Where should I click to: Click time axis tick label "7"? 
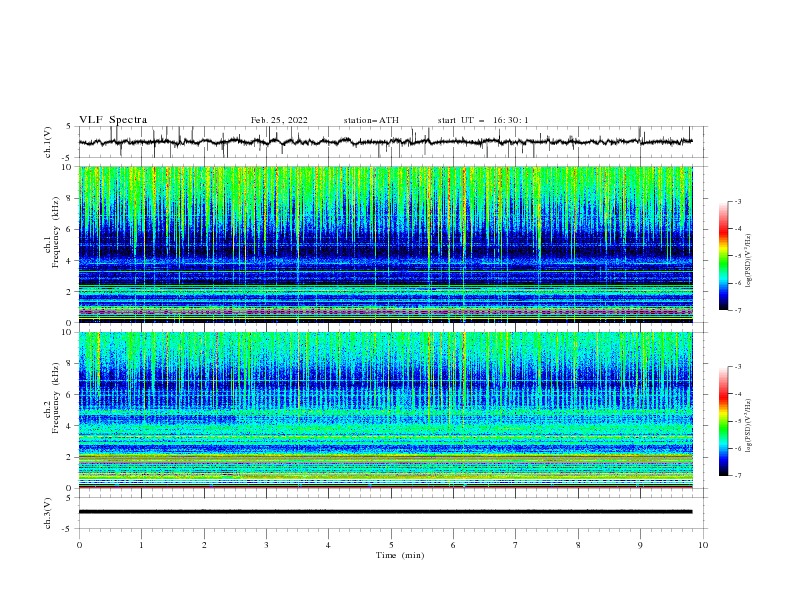click(516, 545)
